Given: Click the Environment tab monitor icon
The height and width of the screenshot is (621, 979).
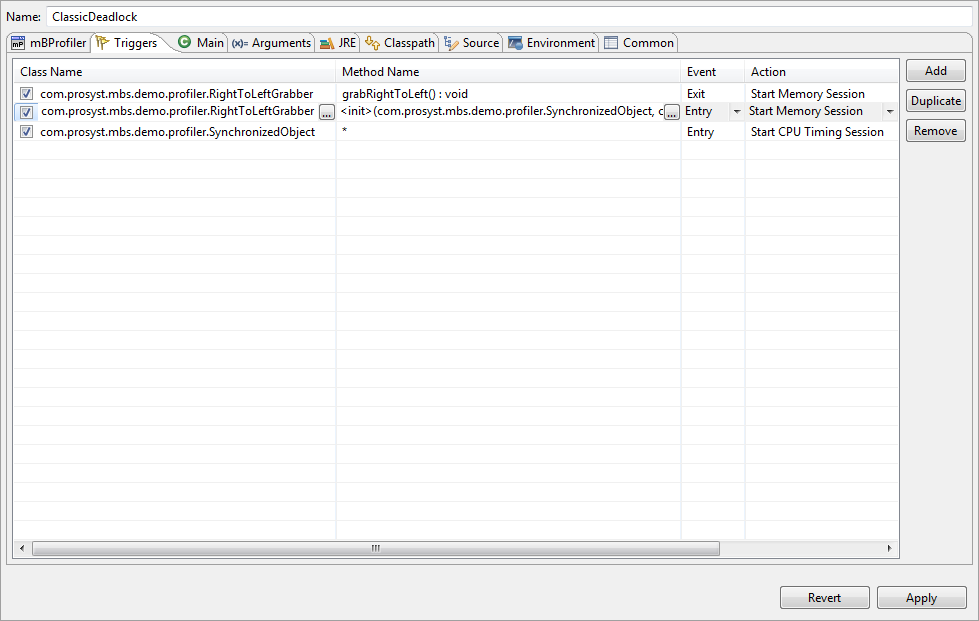Looking at the screenshot, I should (x=515, y=43).
